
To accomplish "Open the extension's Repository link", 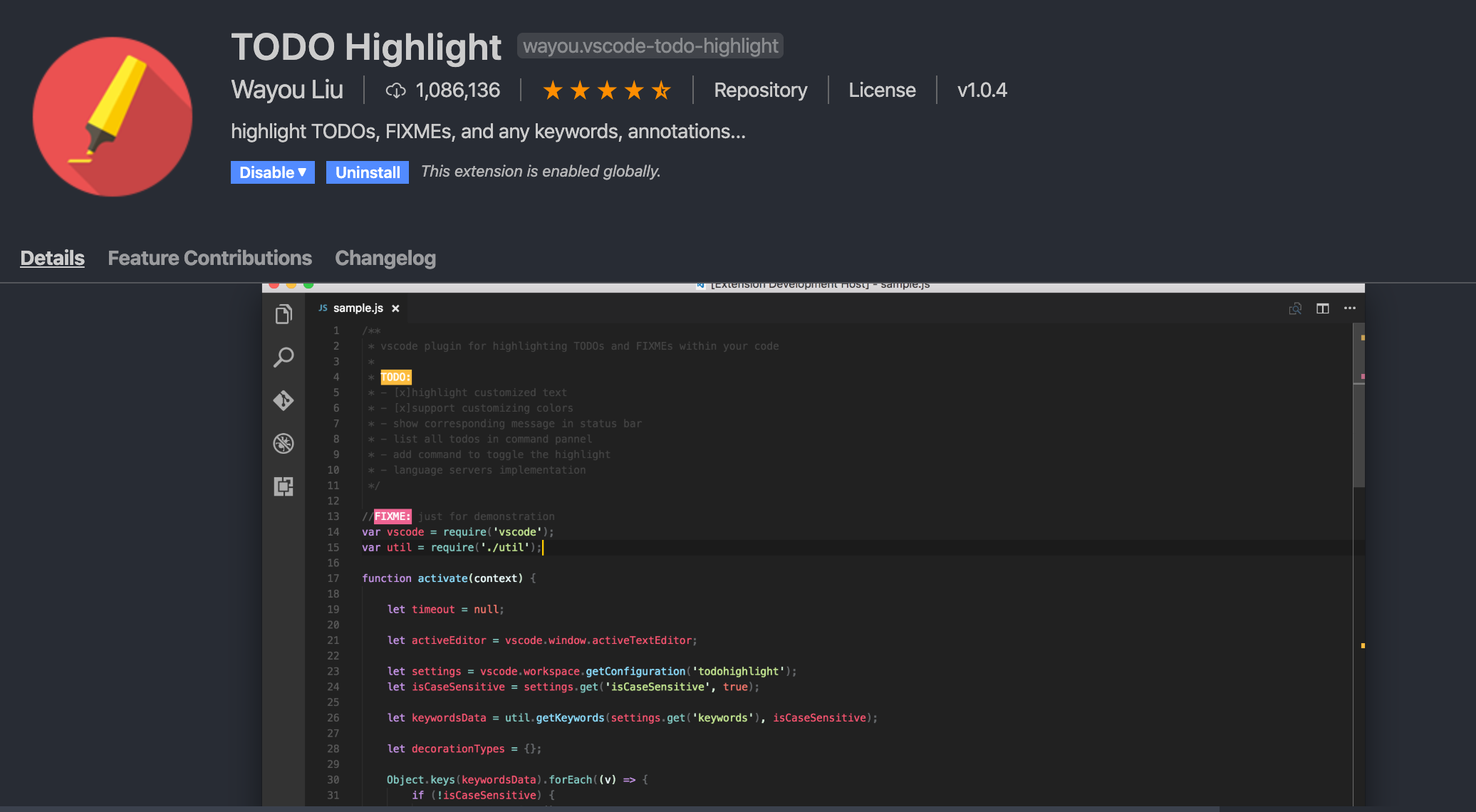I will pyautogui.click(x=759, y=90).
